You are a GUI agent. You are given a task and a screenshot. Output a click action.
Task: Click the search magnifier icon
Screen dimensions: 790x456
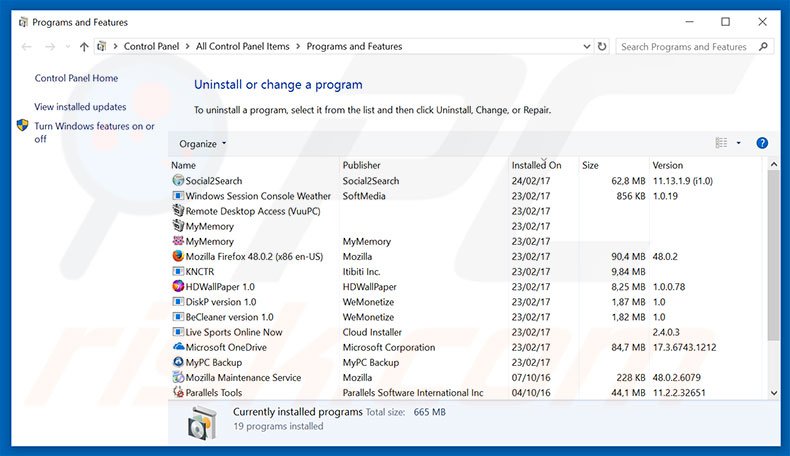(763, 46)
